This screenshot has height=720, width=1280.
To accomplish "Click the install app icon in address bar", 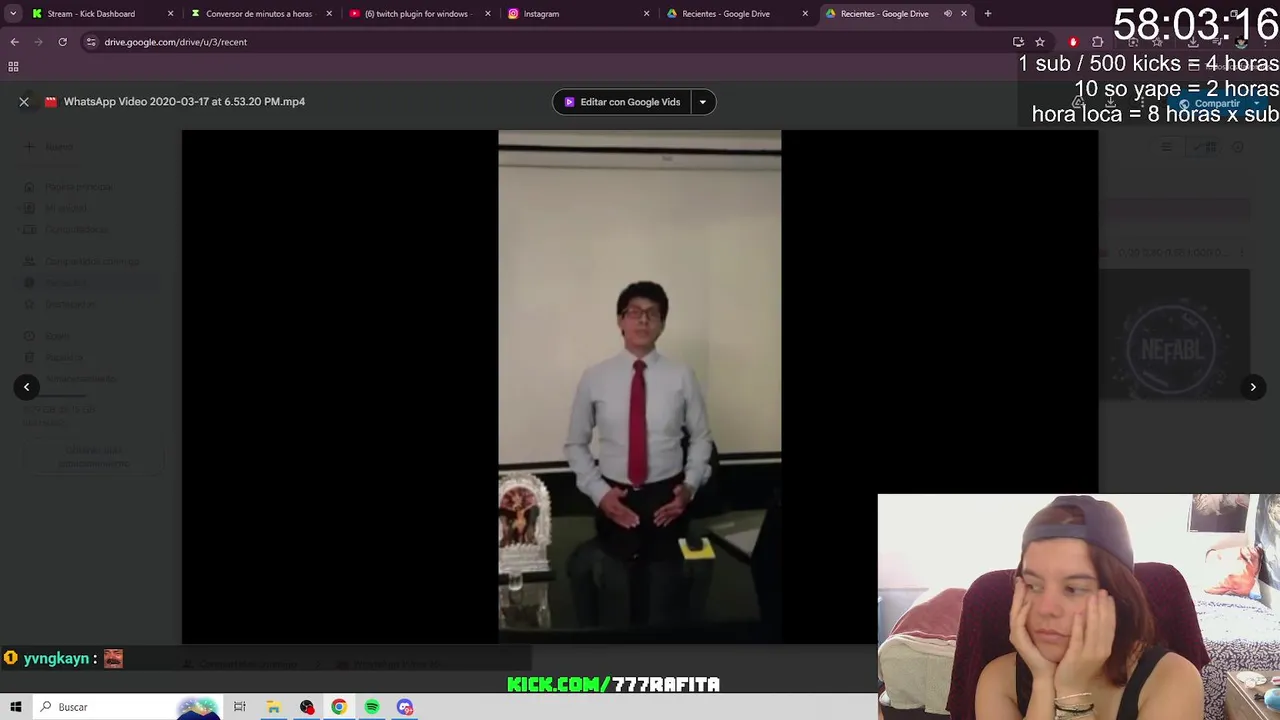I will point(1018,42).
